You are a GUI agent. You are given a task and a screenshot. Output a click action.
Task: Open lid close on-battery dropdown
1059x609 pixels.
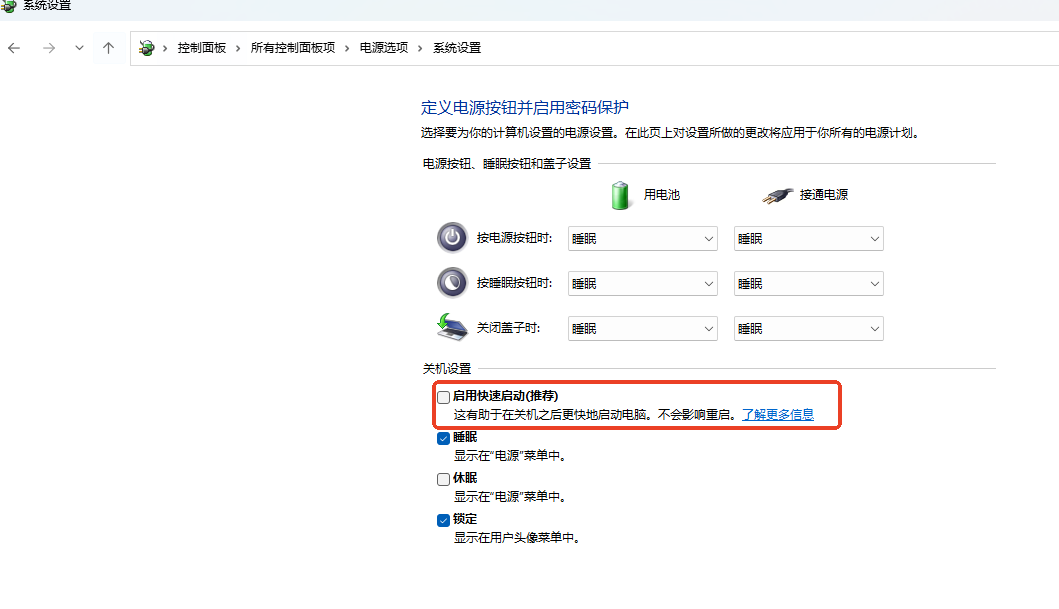point(642,329)
